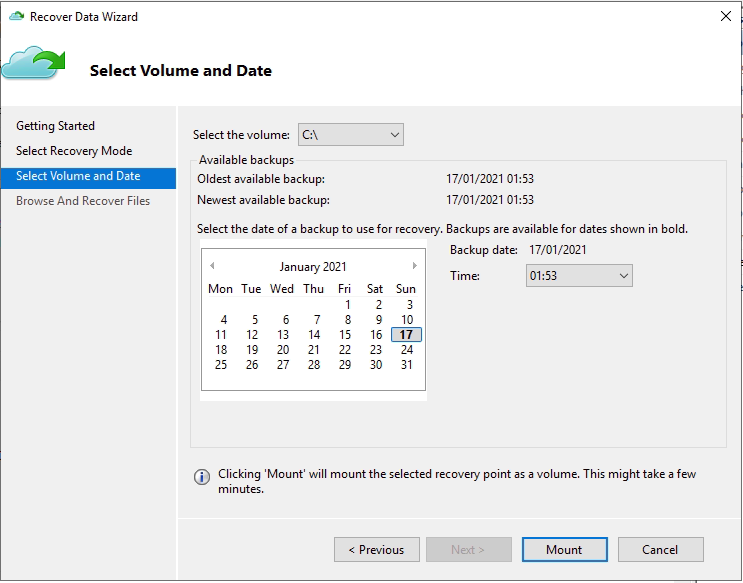Expand the Time dropdown showing 01:53
Image resolution: width=743 pixels, height=583 pixels.
coord(579,276)
